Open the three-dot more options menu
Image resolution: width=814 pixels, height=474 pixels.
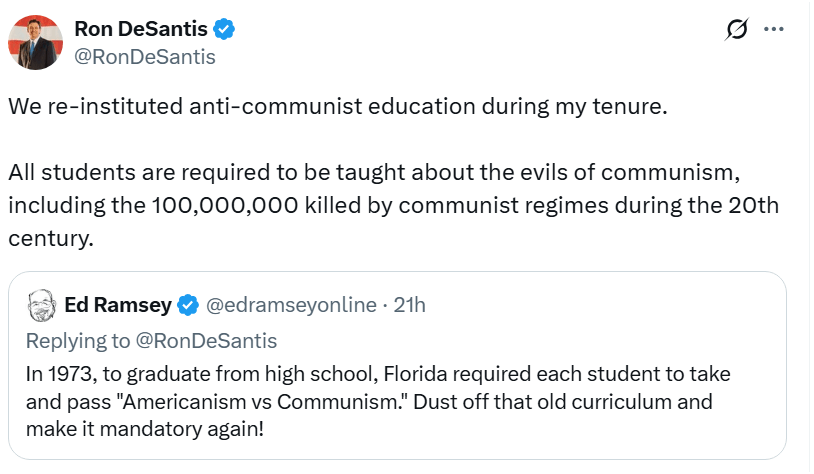pyautogui.click(x=773, y=30)
